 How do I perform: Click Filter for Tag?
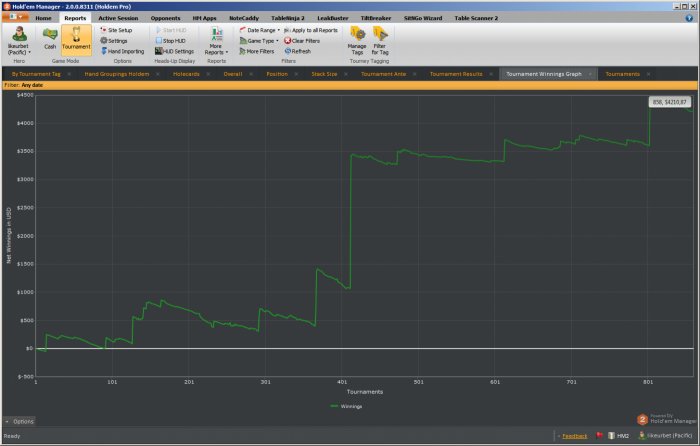380,40
